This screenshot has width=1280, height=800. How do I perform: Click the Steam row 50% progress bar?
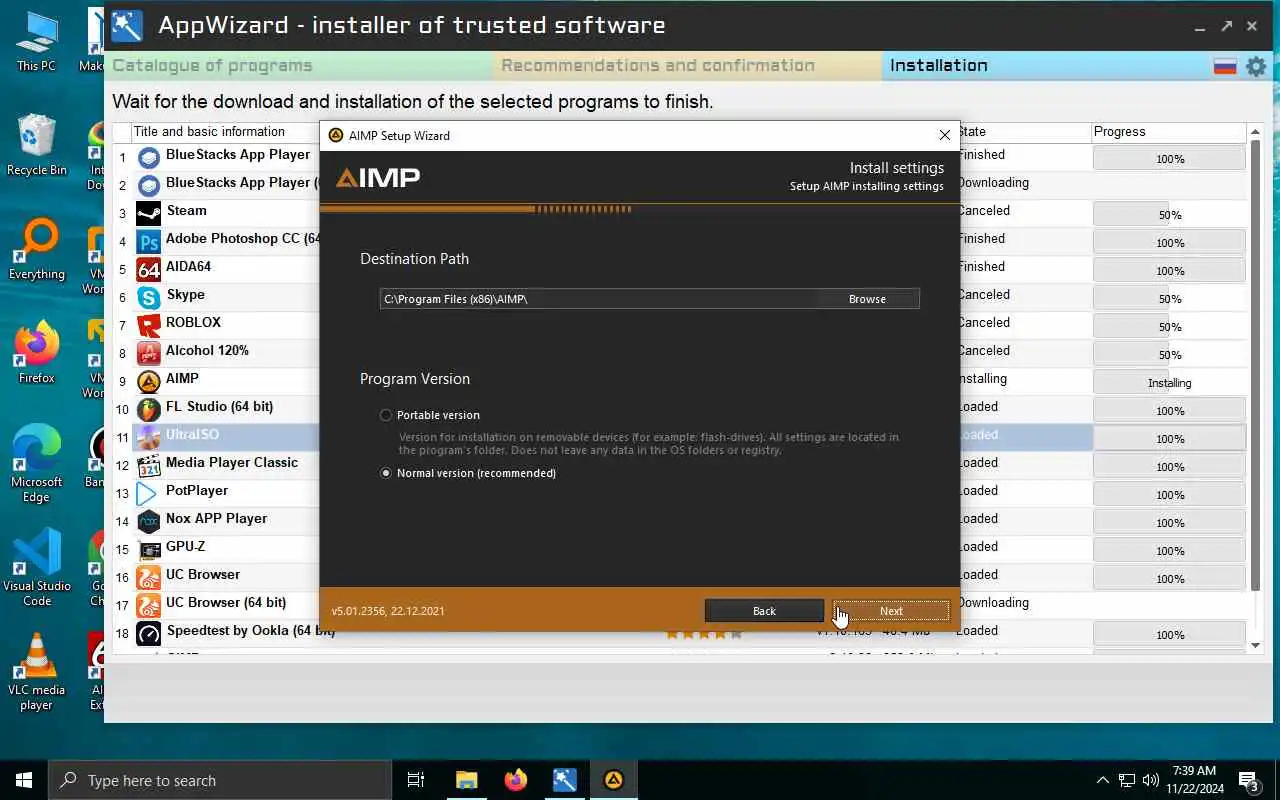(1170, 214)
